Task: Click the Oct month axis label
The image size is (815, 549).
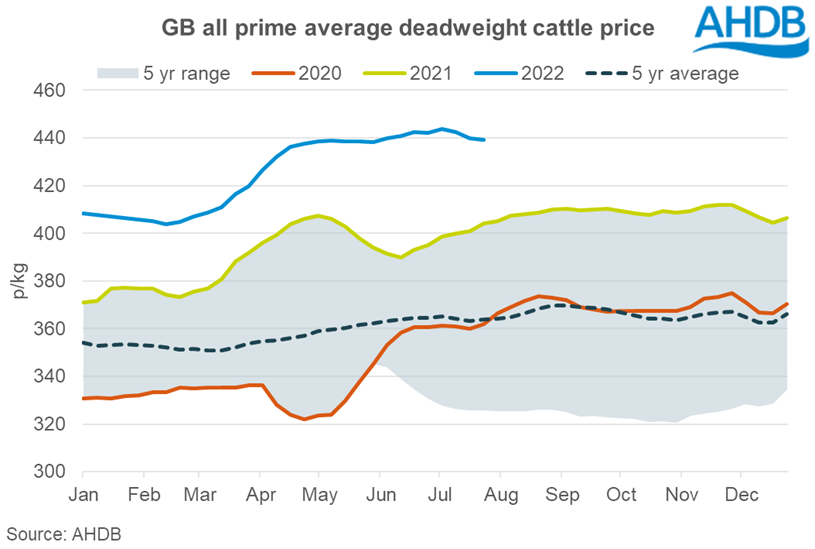Action: (x=622, y=494)
